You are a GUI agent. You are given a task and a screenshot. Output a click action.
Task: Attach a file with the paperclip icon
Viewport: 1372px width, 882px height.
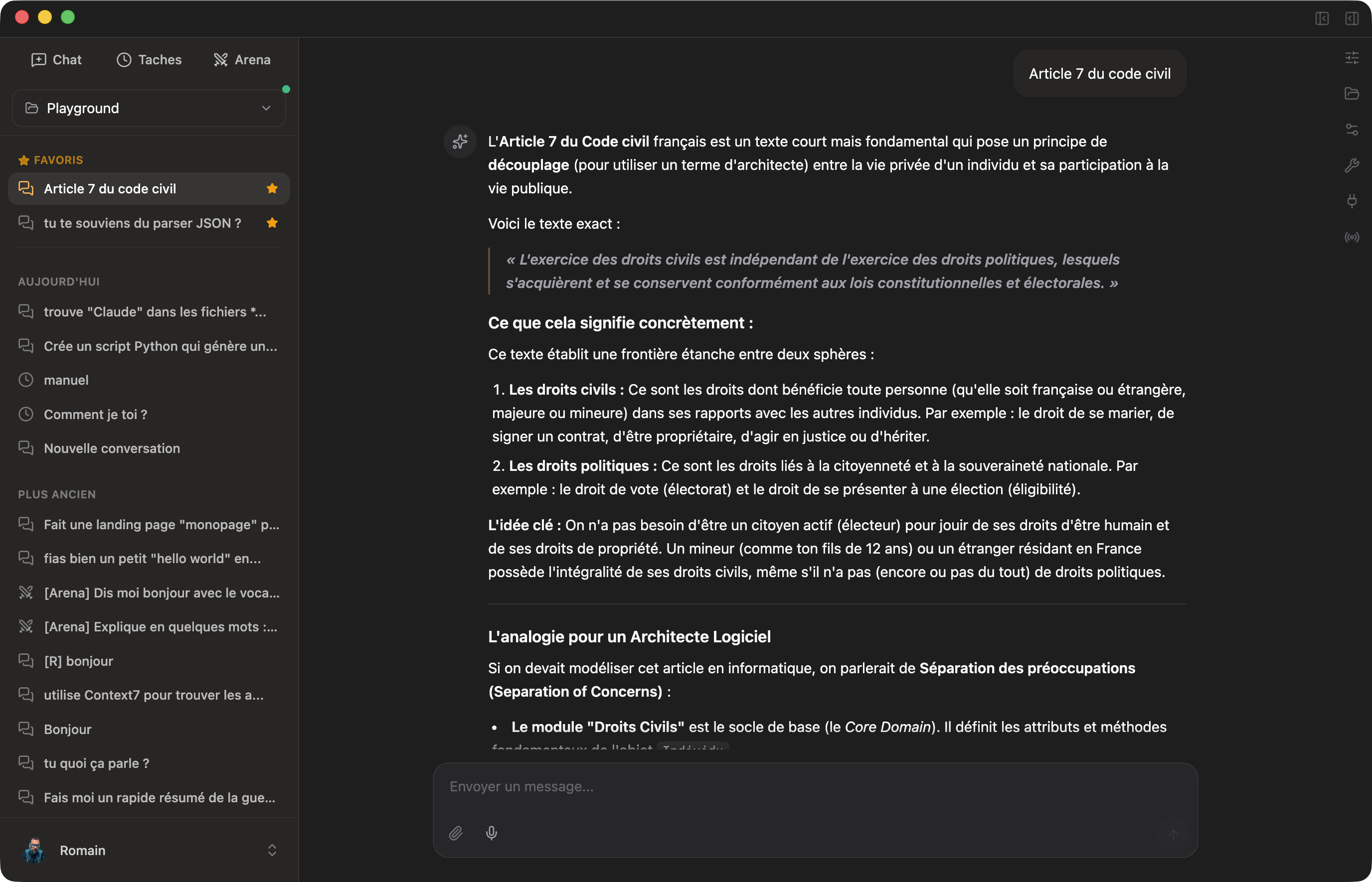pos(456,833)
